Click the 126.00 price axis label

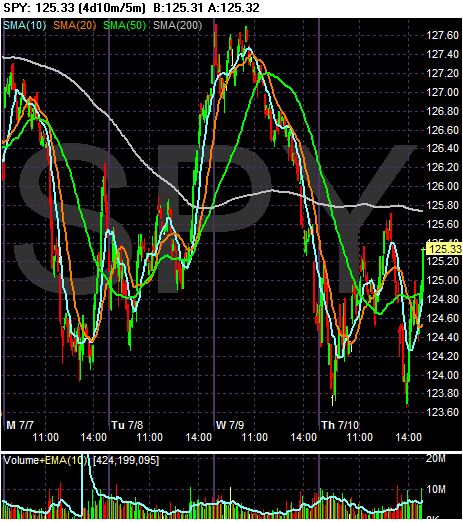tap(443, 186)
